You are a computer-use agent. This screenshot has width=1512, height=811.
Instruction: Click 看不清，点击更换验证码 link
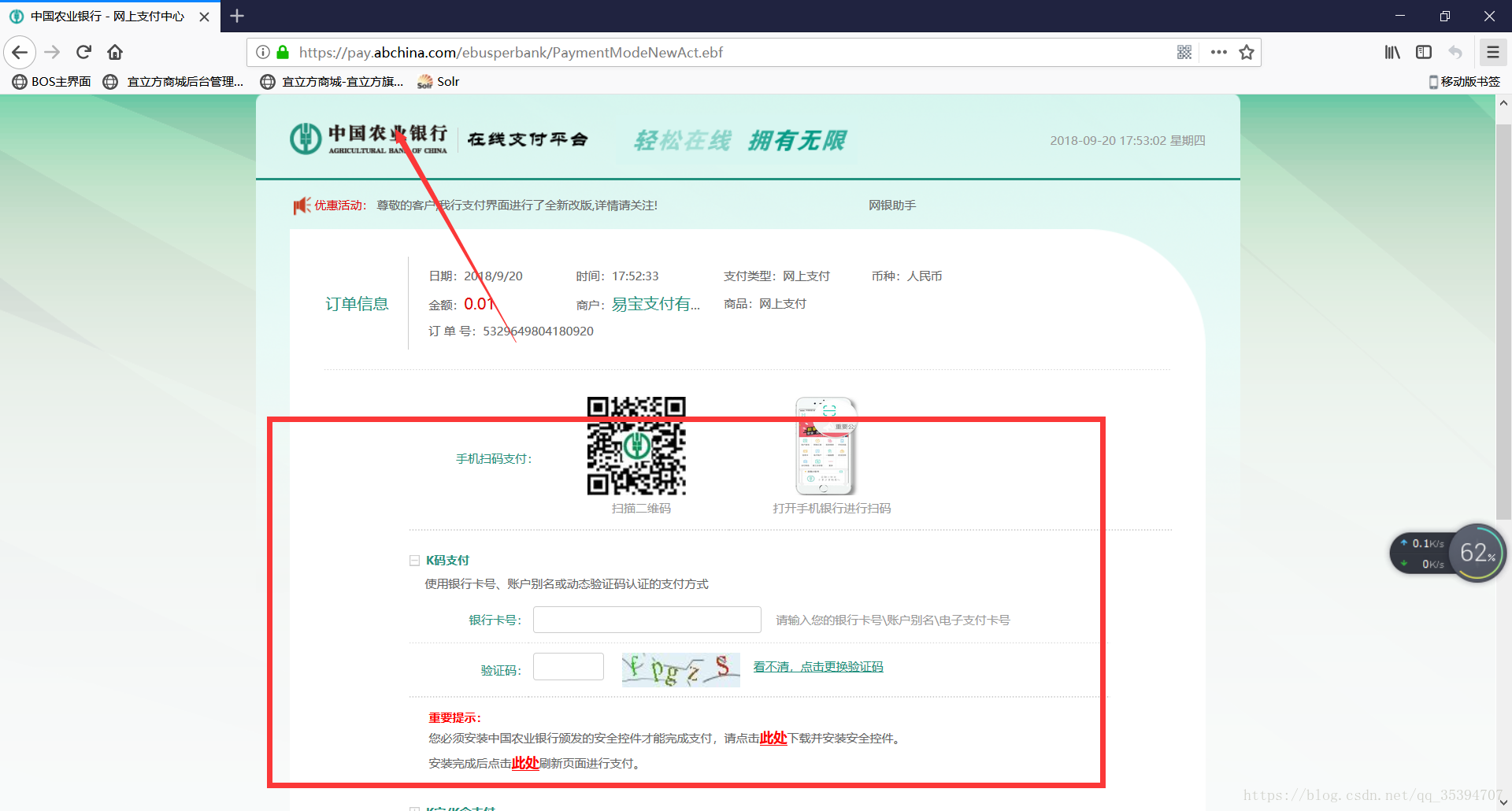[x=818, y=667]
